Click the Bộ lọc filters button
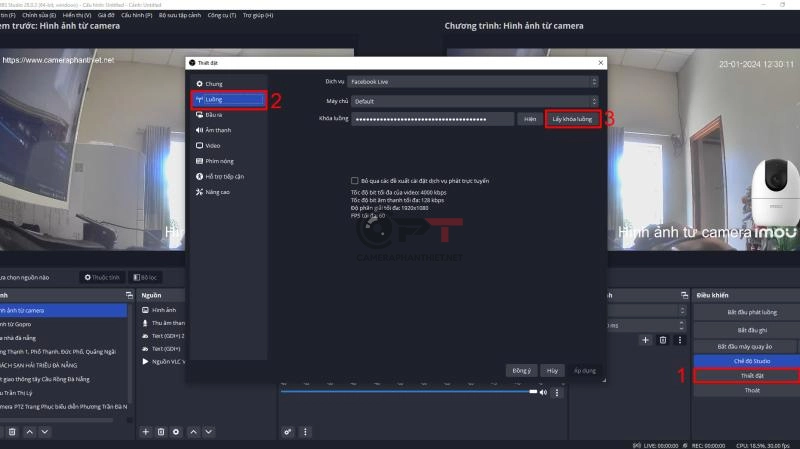The height and width of the screenshot is (449, 800). pyautogui.click(x=145, y=277)
